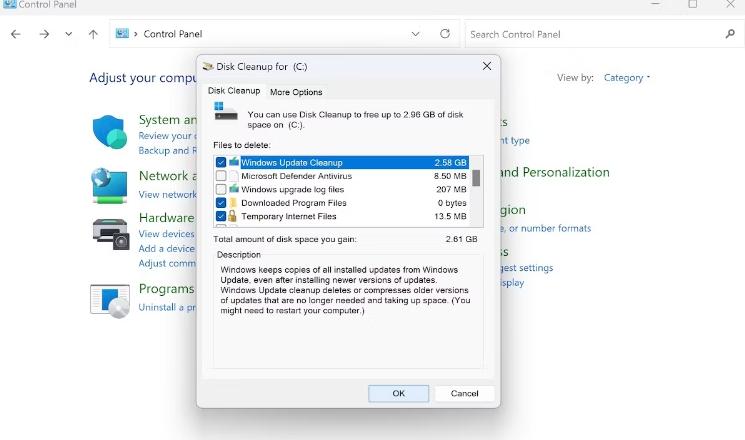The image size is (745, 440).
Task: Click date, time, or number formats link
Action: (545, 229)
